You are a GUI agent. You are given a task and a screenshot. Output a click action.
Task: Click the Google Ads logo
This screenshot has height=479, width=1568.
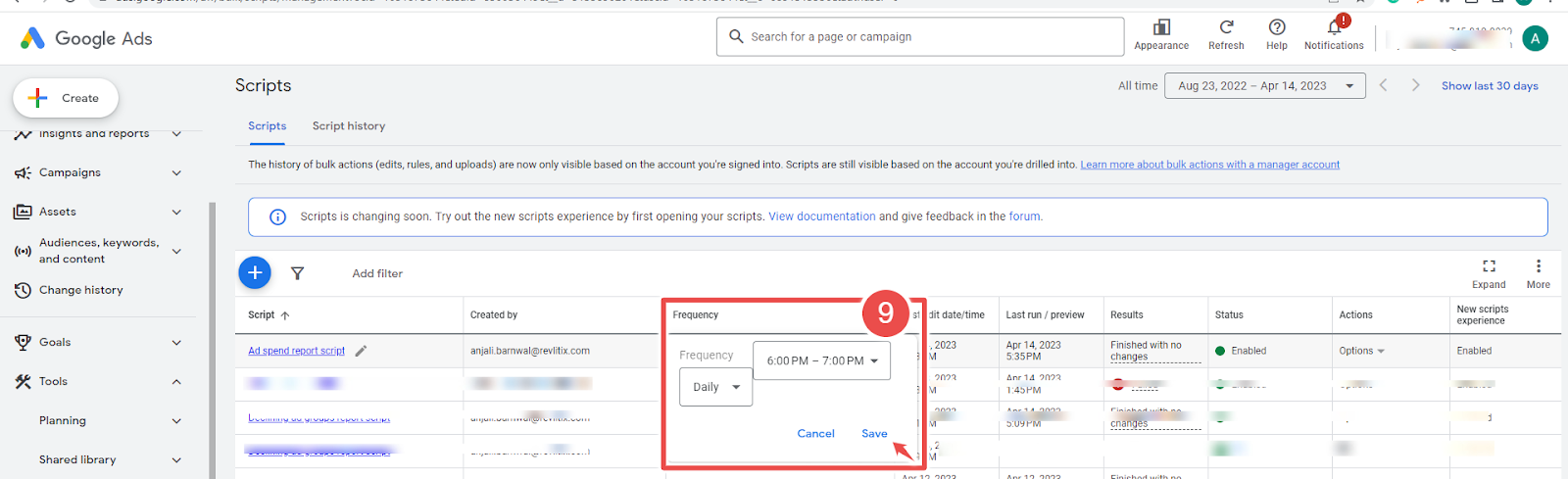pyautogui.click(x=86, y=38)
